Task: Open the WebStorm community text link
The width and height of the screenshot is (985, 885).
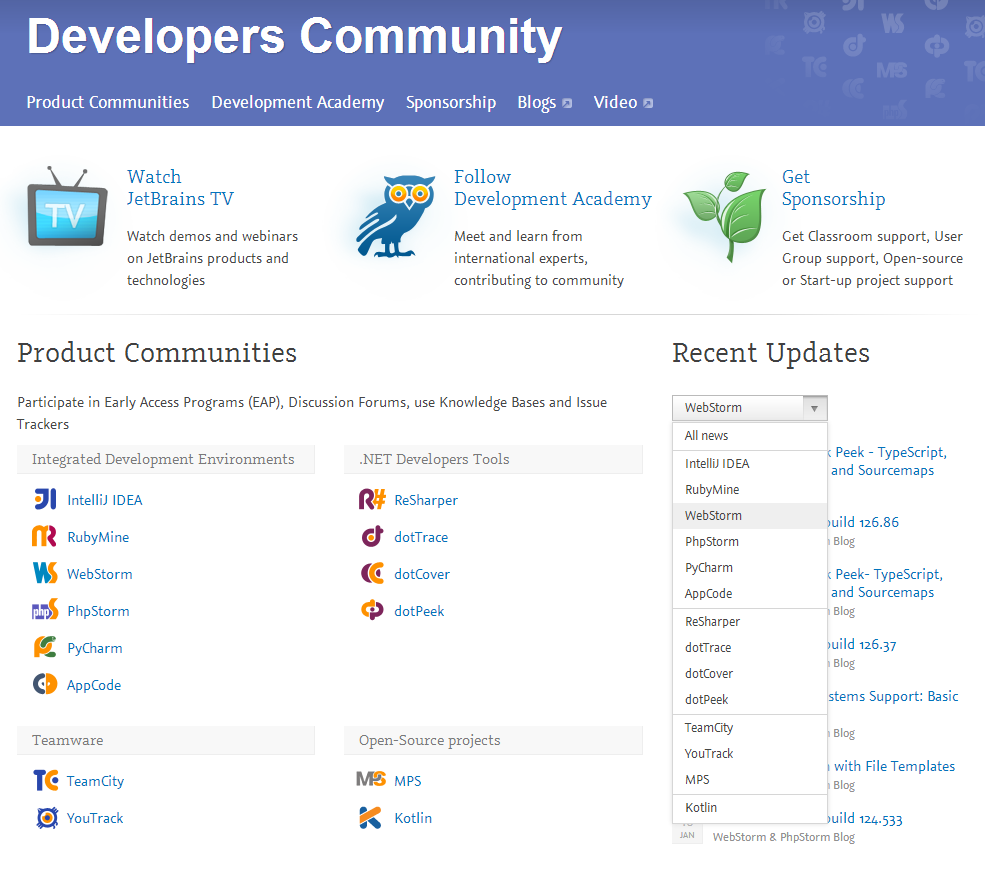Action: point(99,574)
